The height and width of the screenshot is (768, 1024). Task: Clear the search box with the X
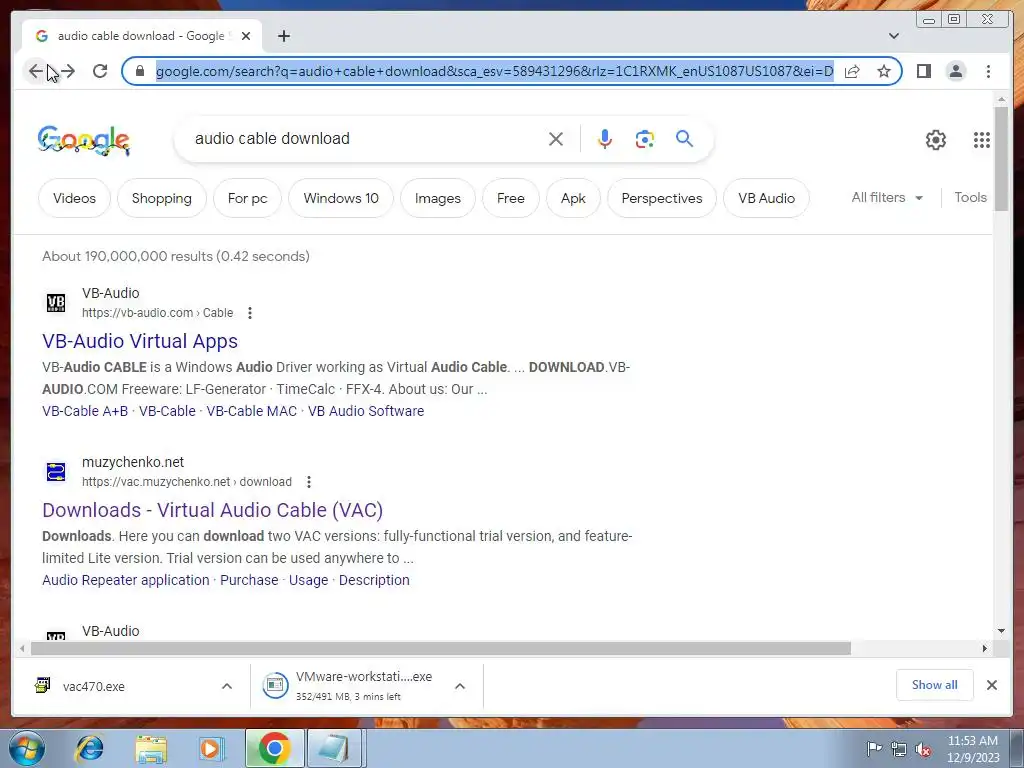(556, 139)
